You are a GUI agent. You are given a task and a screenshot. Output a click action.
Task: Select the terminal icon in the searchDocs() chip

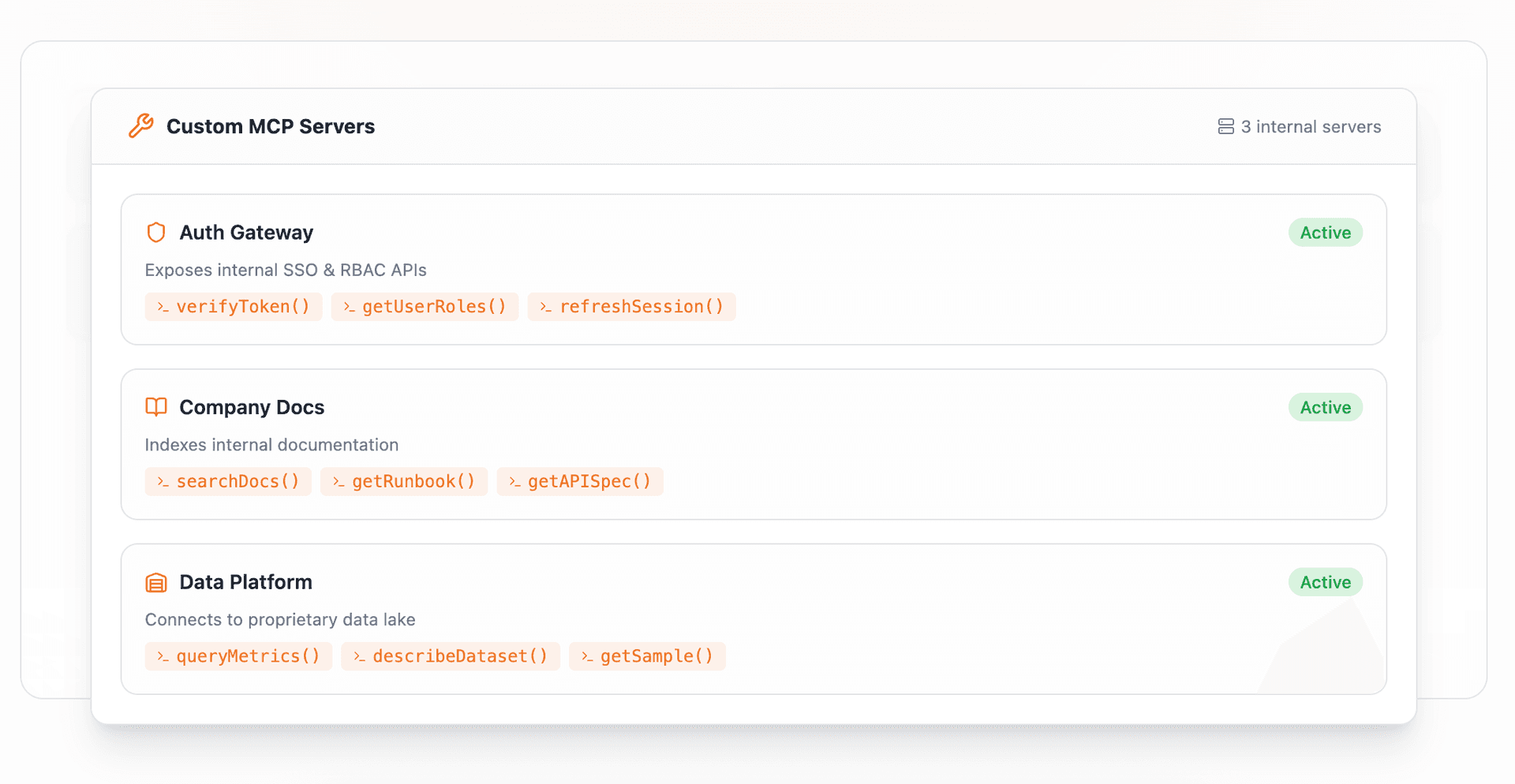coord(163,481)
